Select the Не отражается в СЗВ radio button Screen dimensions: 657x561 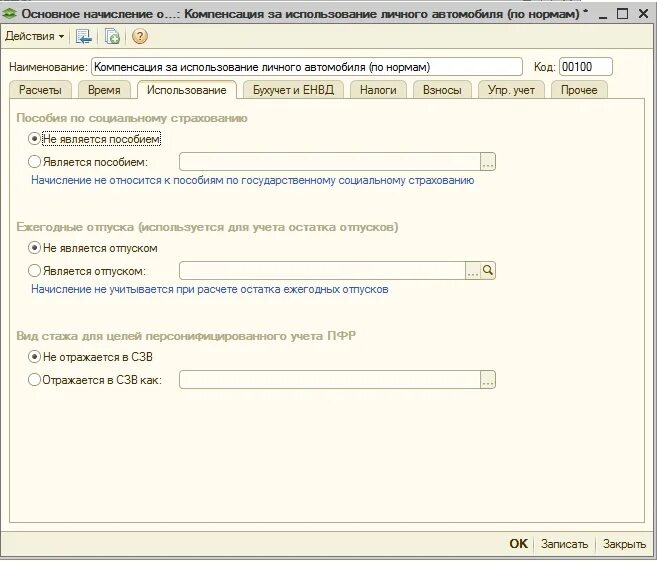click(x=34, y=357)
